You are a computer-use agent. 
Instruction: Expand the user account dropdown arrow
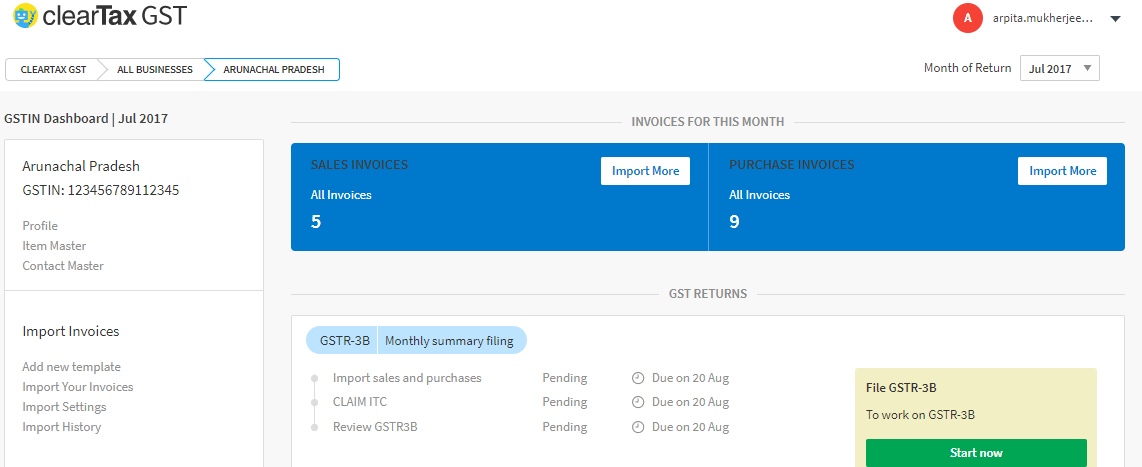(x=1116, y=18)
